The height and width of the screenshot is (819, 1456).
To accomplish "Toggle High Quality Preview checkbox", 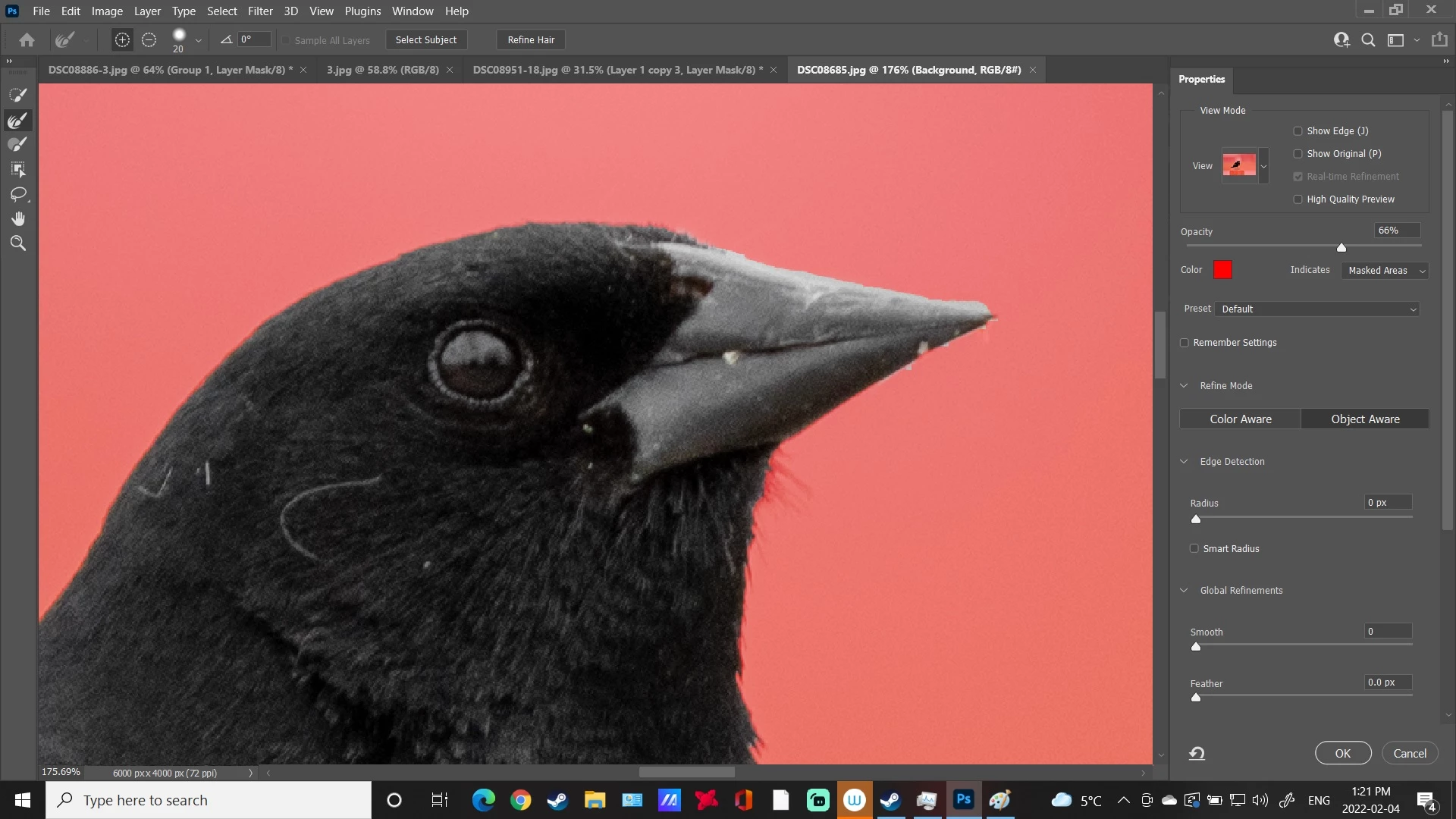I will point(1298,199).
